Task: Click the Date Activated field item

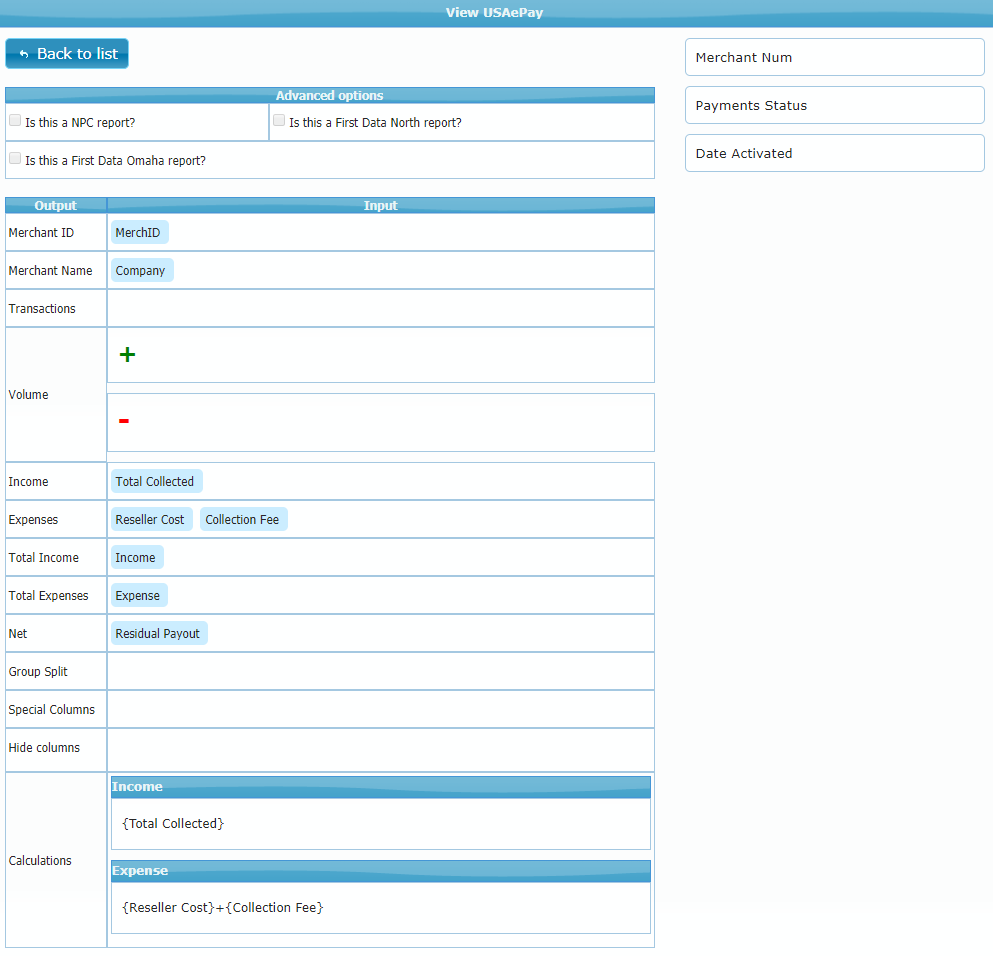Action: point(834,153)
